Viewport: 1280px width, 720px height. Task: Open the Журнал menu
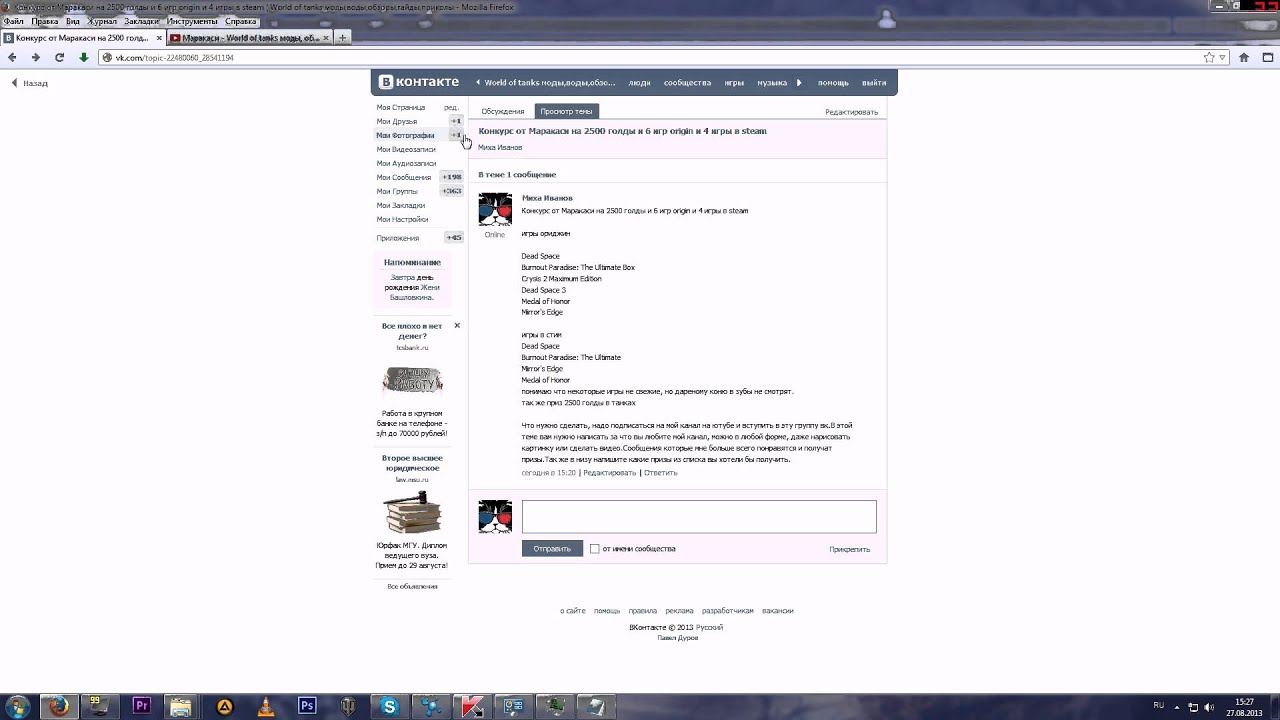click(x=102, y=21)
